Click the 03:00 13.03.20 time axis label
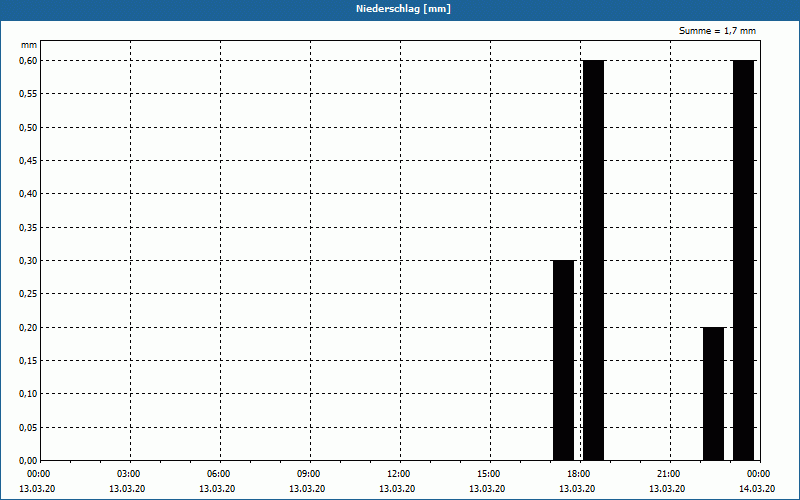 pos(129,481)
